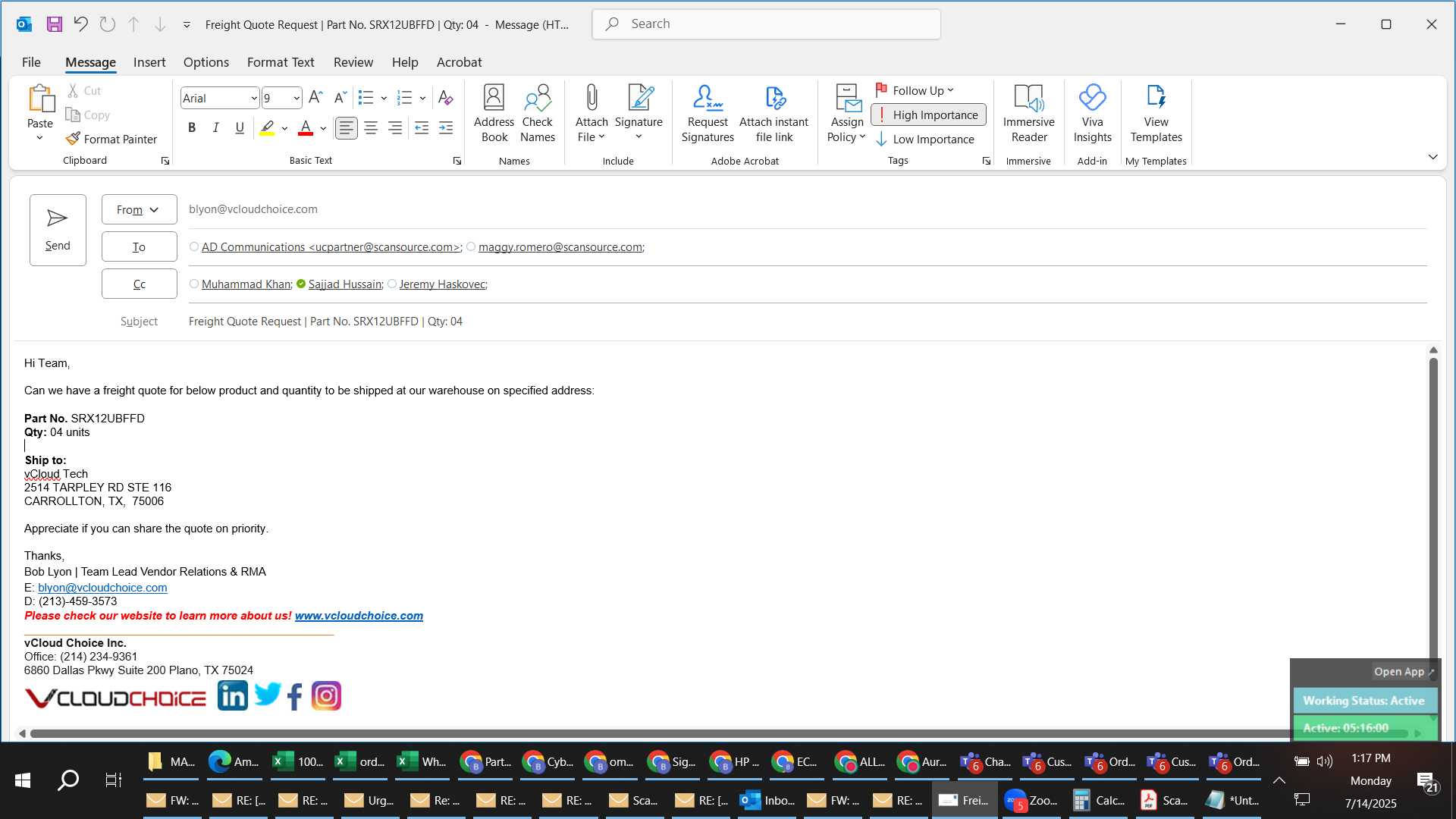Open font color dropdown arrow

[x=323, y=128]
